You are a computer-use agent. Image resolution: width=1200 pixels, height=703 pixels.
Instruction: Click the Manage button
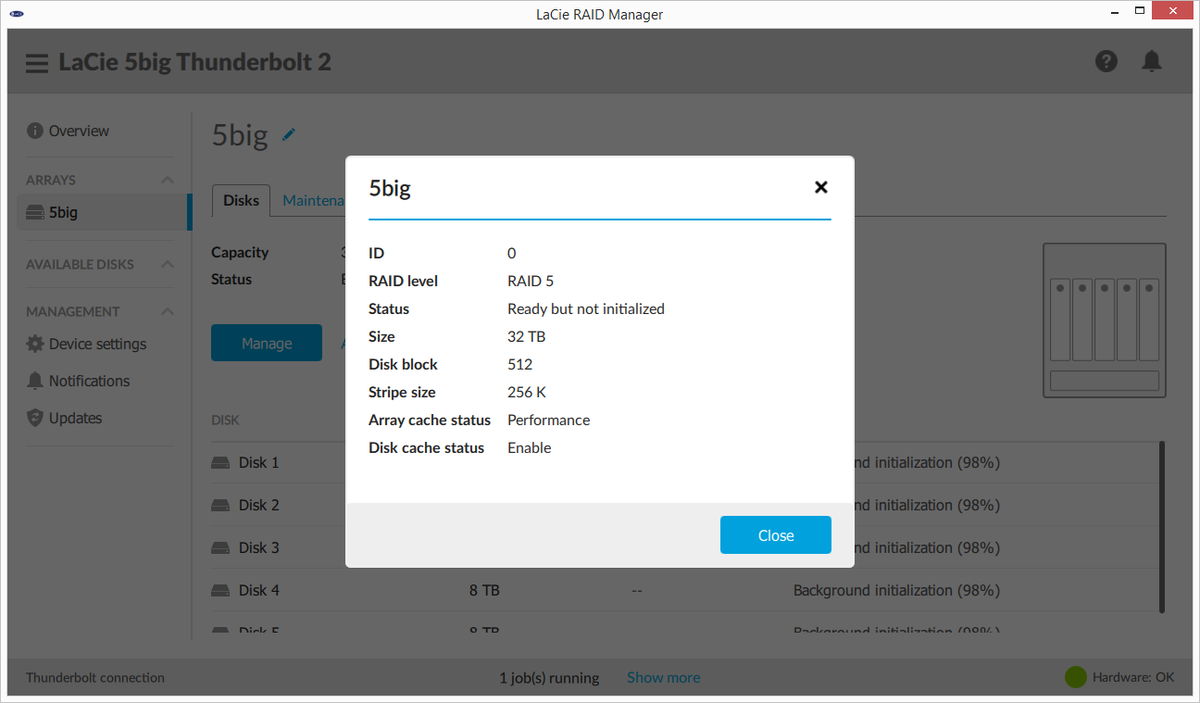click(267, 343)
